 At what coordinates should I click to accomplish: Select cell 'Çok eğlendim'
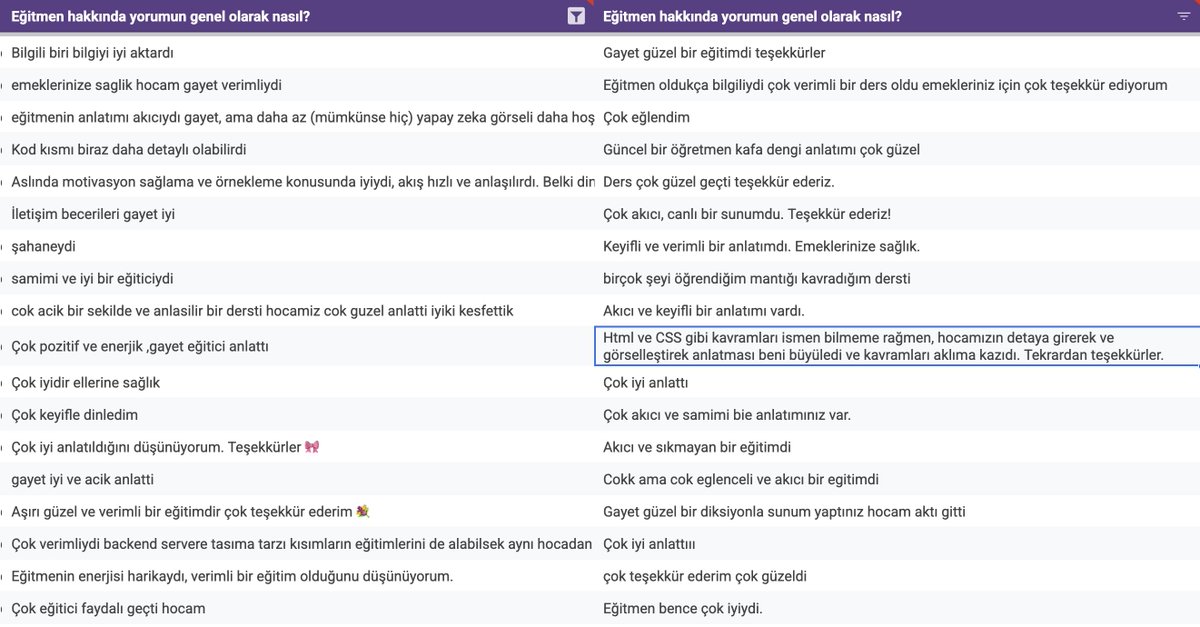pyautogui.click(x=897, y=117)
